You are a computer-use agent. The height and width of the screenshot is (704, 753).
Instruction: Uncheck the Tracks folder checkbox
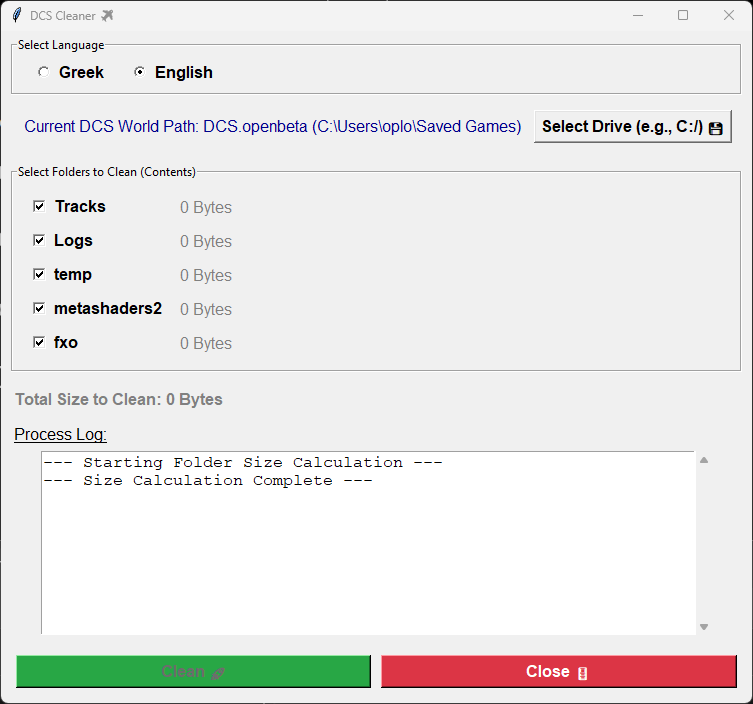(39, 206)
